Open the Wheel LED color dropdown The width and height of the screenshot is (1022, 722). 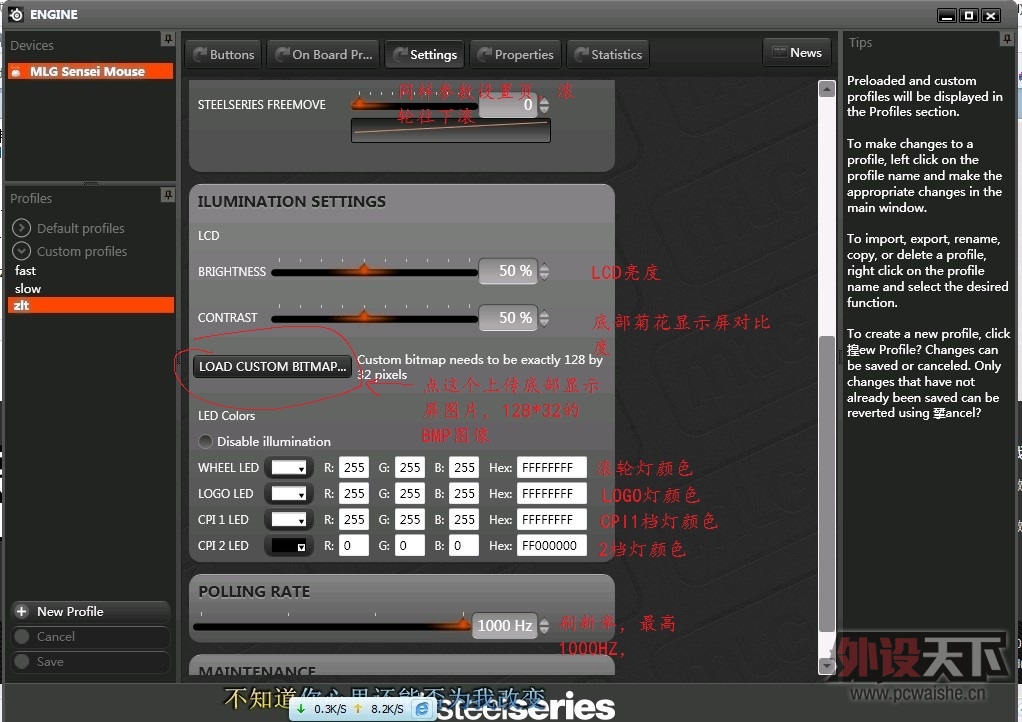(x=288, y=467)
